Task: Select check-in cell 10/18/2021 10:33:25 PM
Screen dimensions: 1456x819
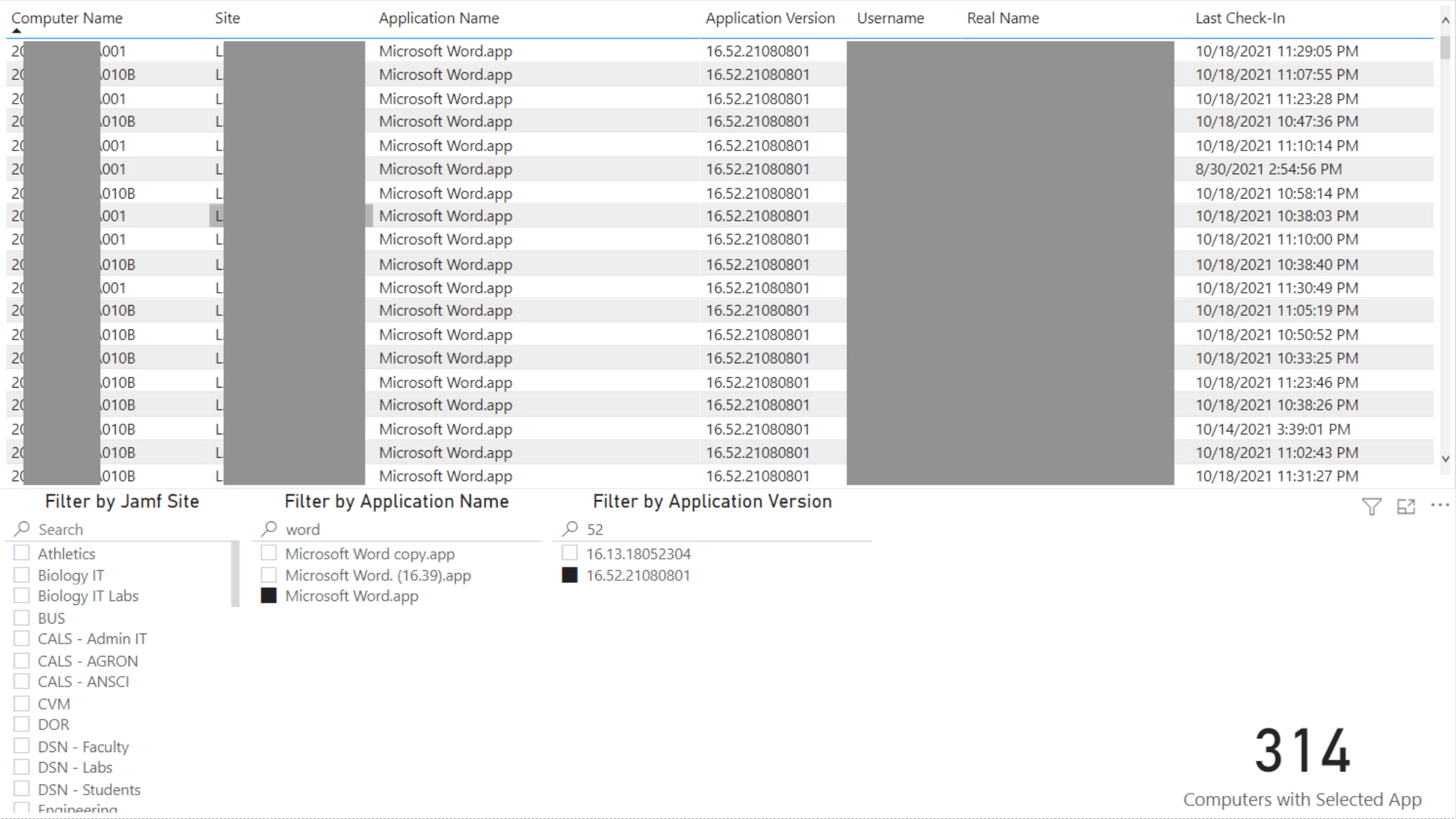Action: pos(1277,358)
